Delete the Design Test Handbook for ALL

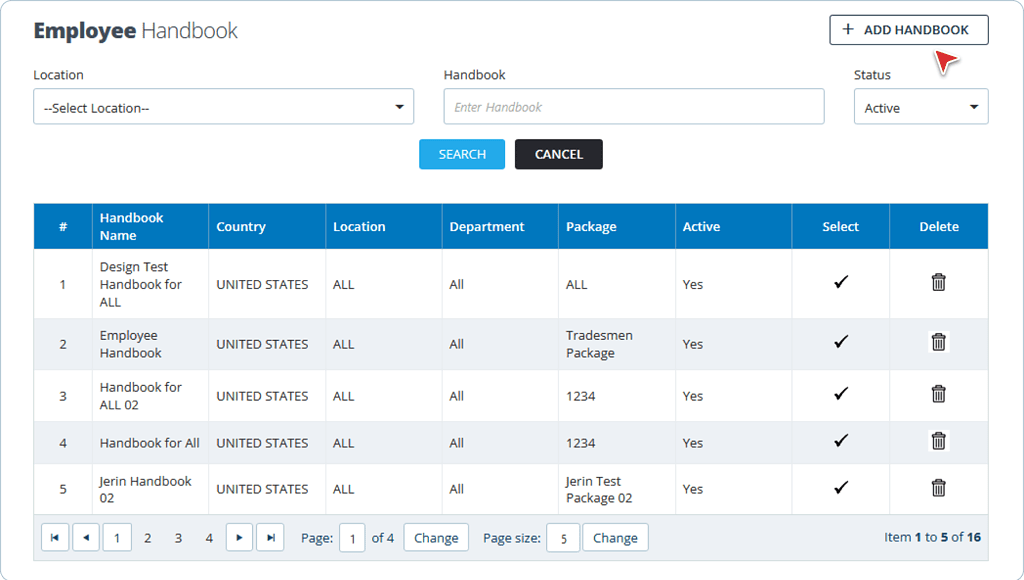938,284
